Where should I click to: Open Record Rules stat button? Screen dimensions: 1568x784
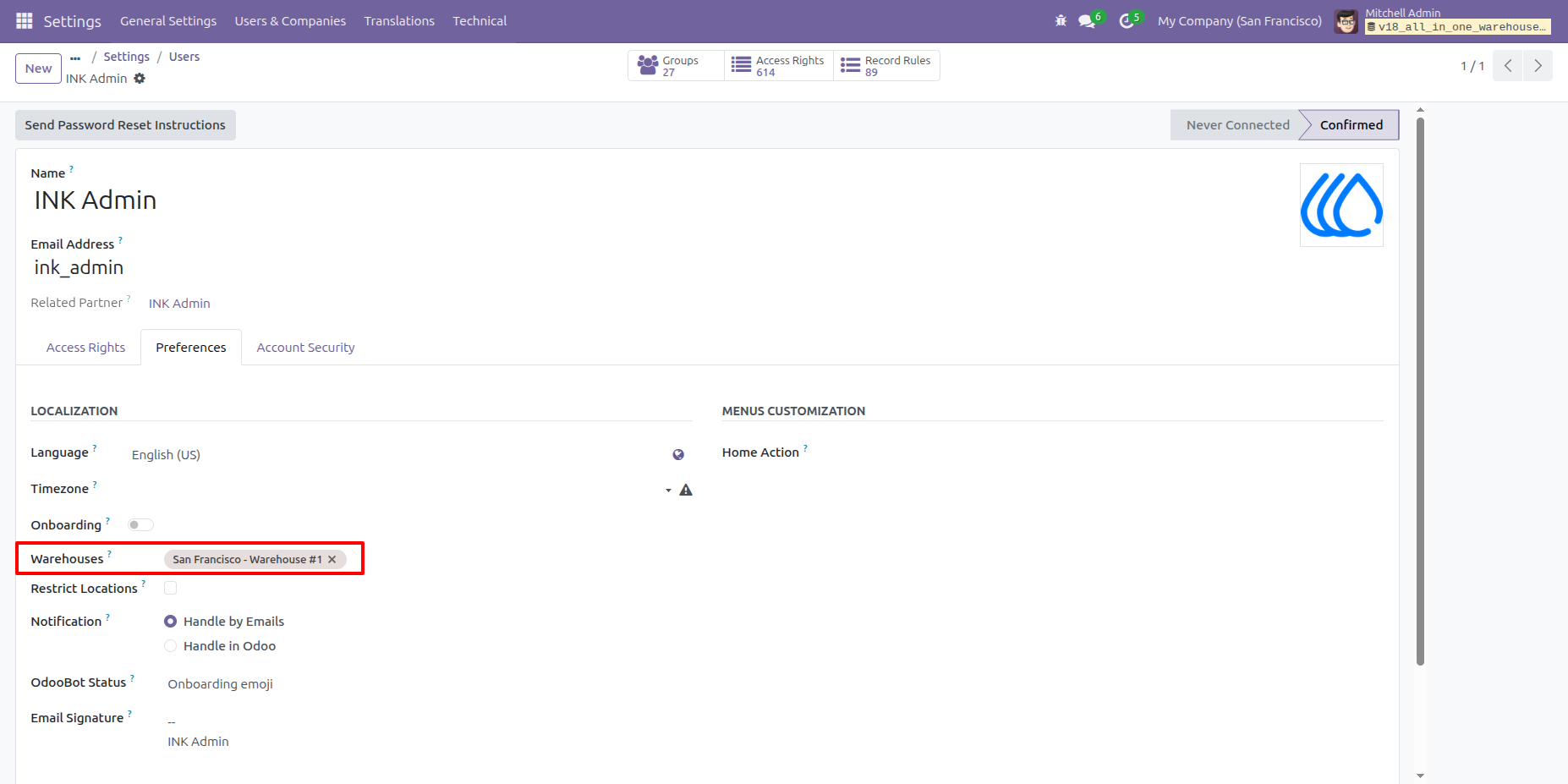tap(886, 65)
